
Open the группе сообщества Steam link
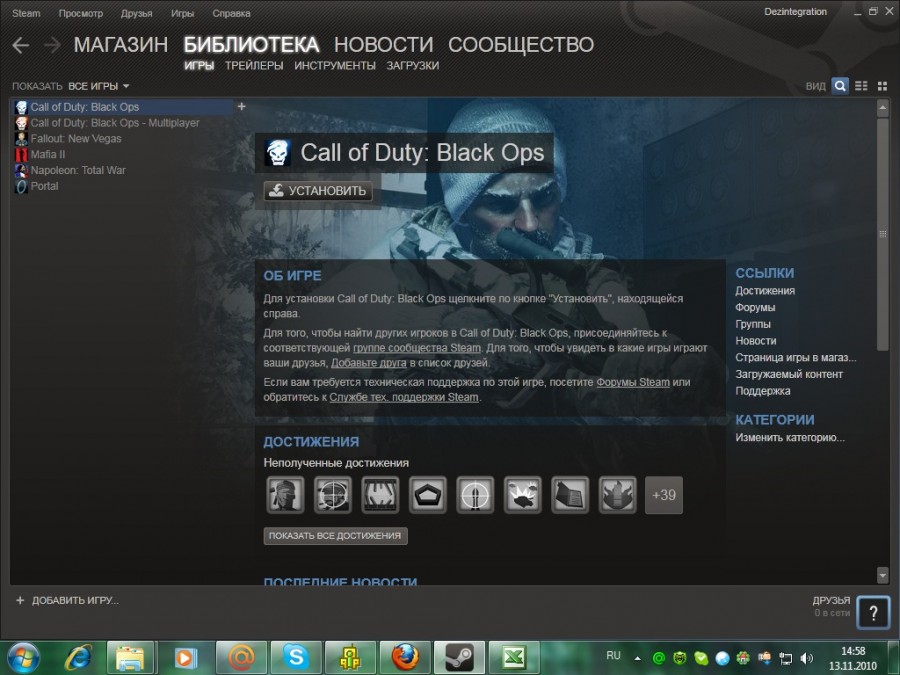point(417,348)
